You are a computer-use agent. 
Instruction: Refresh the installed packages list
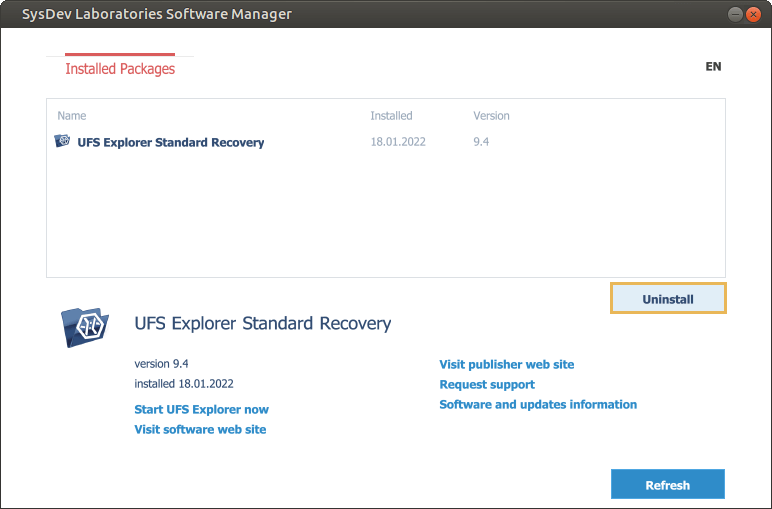tap(668, 484)
